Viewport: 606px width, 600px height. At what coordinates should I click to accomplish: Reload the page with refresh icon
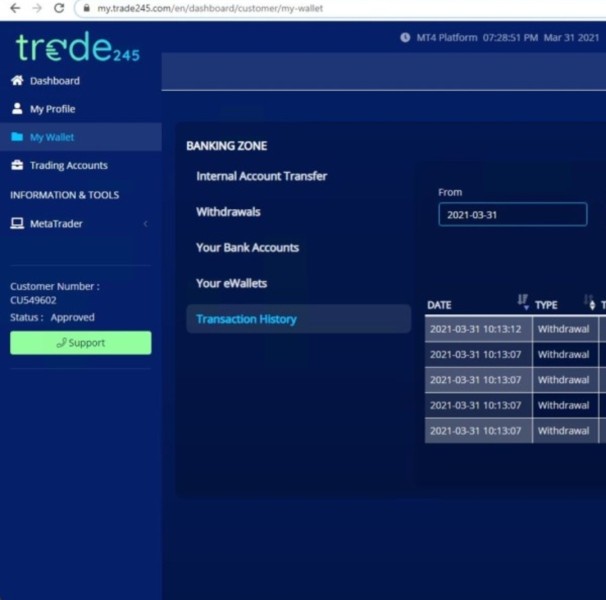tap(59, 8)
